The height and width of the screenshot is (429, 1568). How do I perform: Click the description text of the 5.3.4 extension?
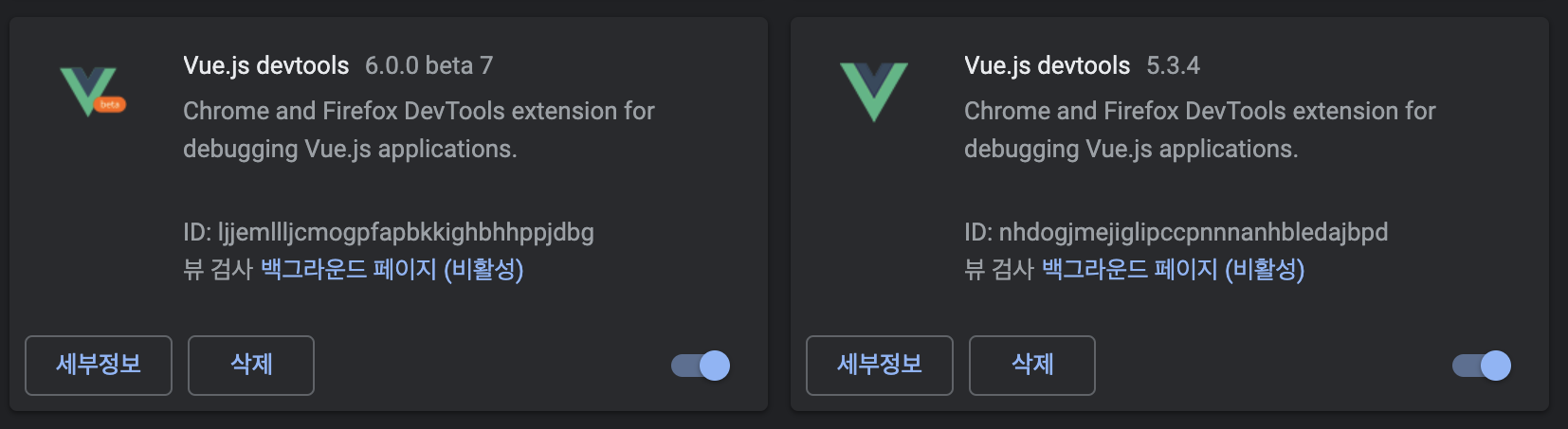pyautogui.click(x=1200, y=130)
